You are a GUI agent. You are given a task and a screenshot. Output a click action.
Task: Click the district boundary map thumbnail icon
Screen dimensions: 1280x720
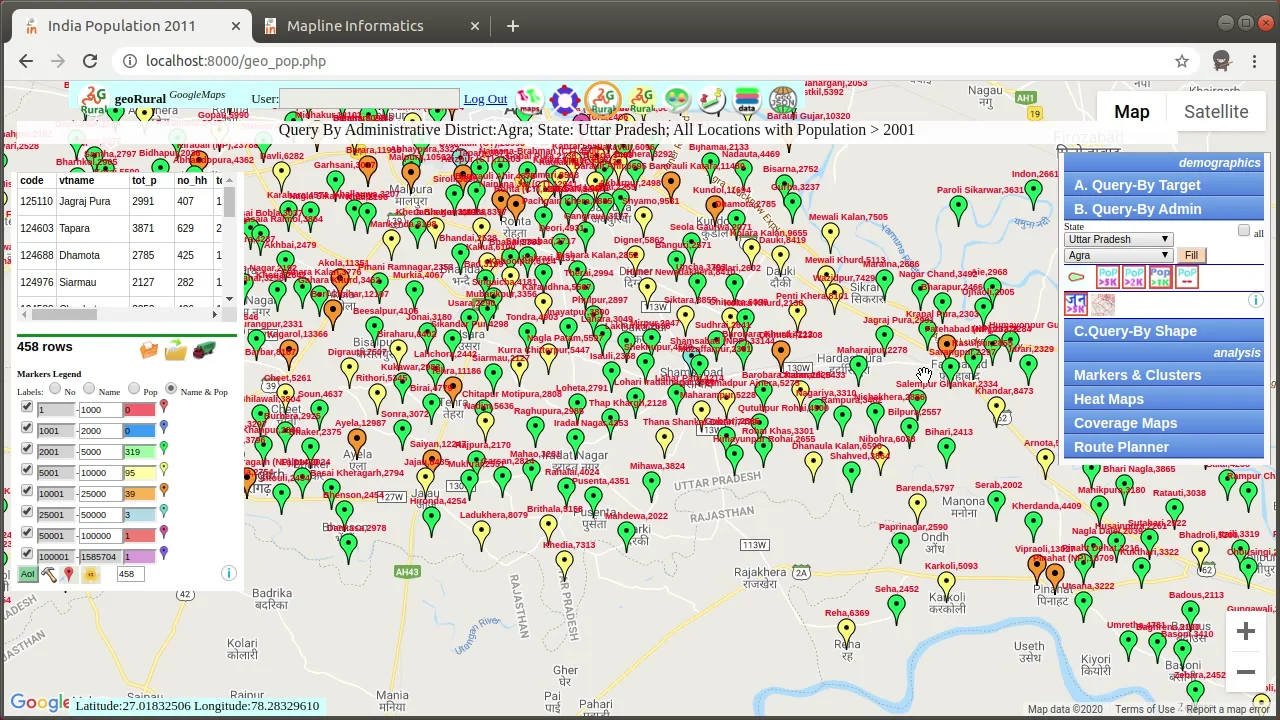coord(1103,304)
